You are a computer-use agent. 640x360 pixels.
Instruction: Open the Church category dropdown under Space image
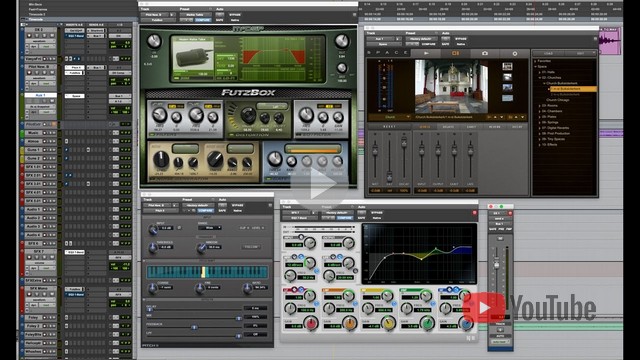[390, 117]
